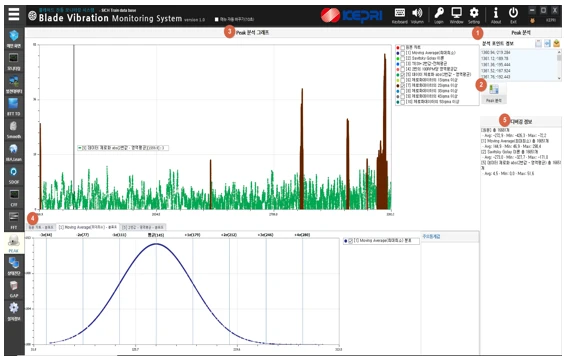568x363 pixels.
Task: Click the Volumn speaker icon
Action: [x=417, y=16]
